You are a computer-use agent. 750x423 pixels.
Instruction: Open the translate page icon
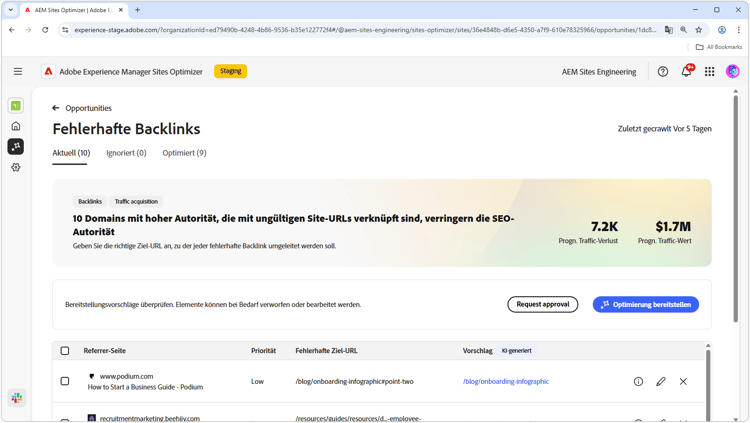(669, 30)
